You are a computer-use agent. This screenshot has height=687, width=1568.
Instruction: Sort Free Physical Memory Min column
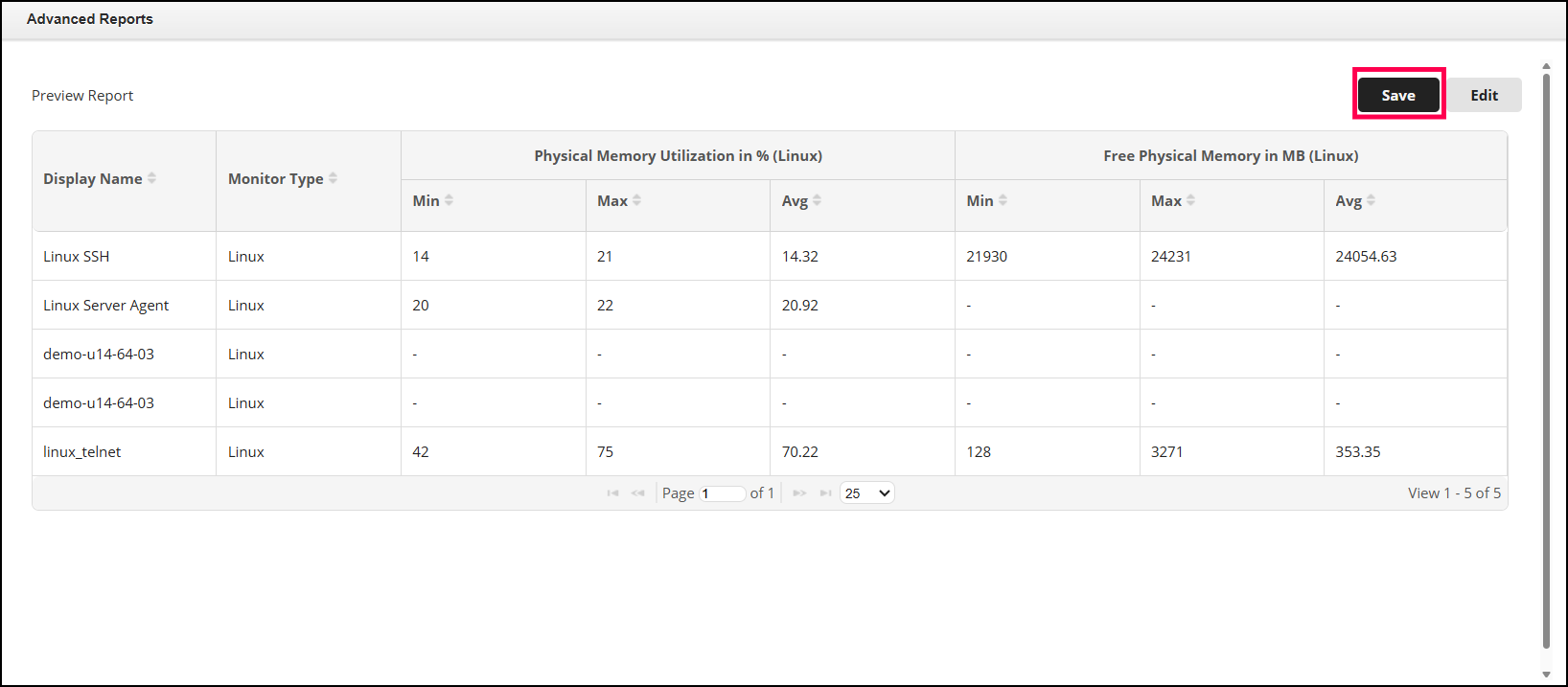[1003, 200]
